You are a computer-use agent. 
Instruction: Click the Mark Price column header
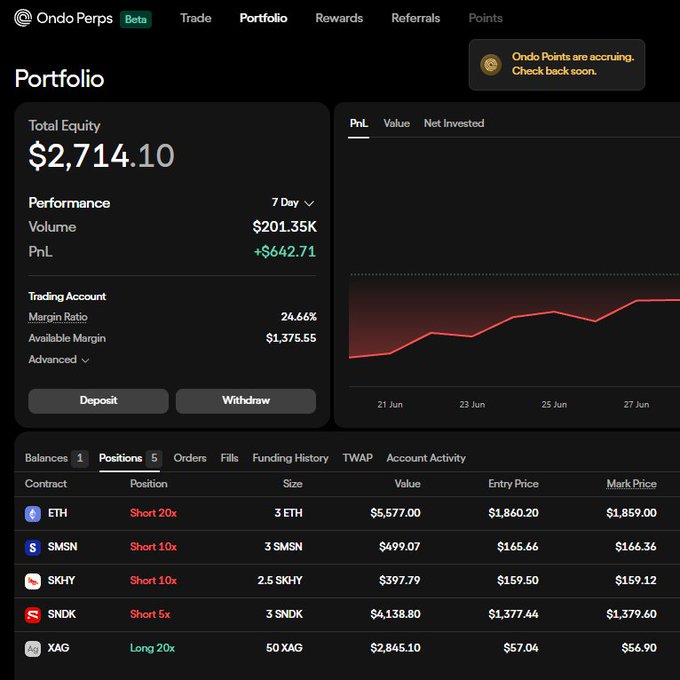click(x=631, y=484)
